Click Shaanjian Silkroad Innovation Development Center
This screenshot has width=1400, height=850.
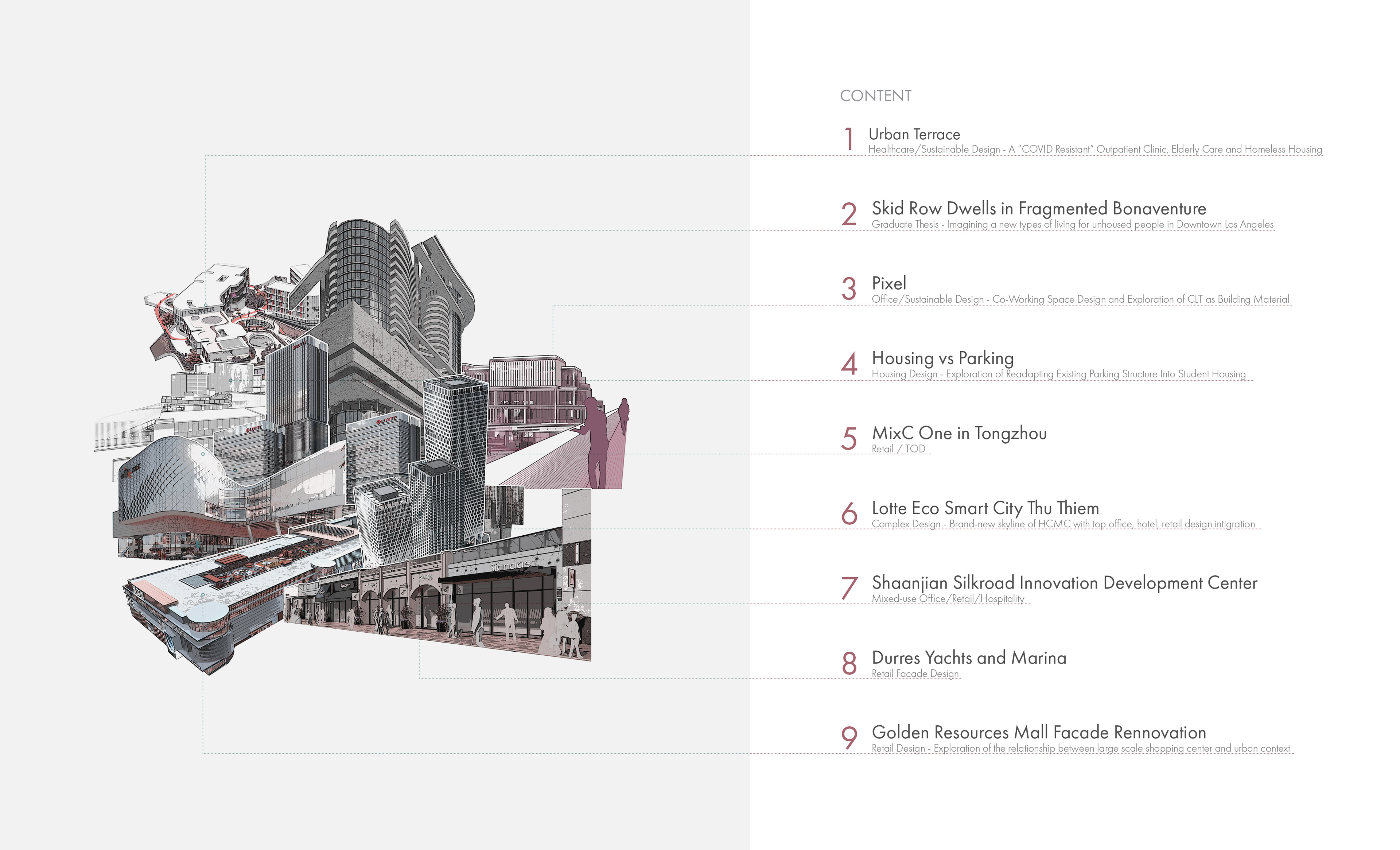pyautogui.click(x=1064, y=583)
